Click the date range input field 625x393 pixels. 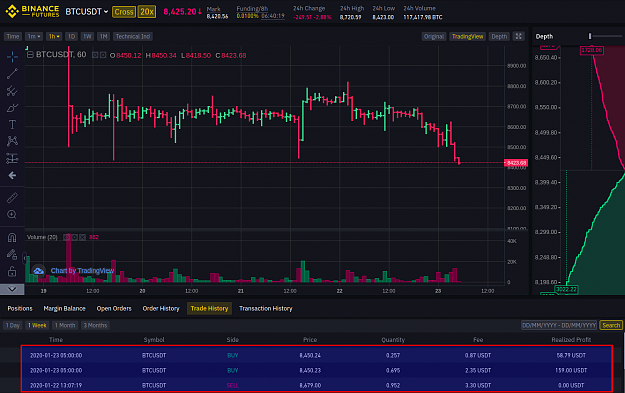pyautogui.click(x=559, y=325)
